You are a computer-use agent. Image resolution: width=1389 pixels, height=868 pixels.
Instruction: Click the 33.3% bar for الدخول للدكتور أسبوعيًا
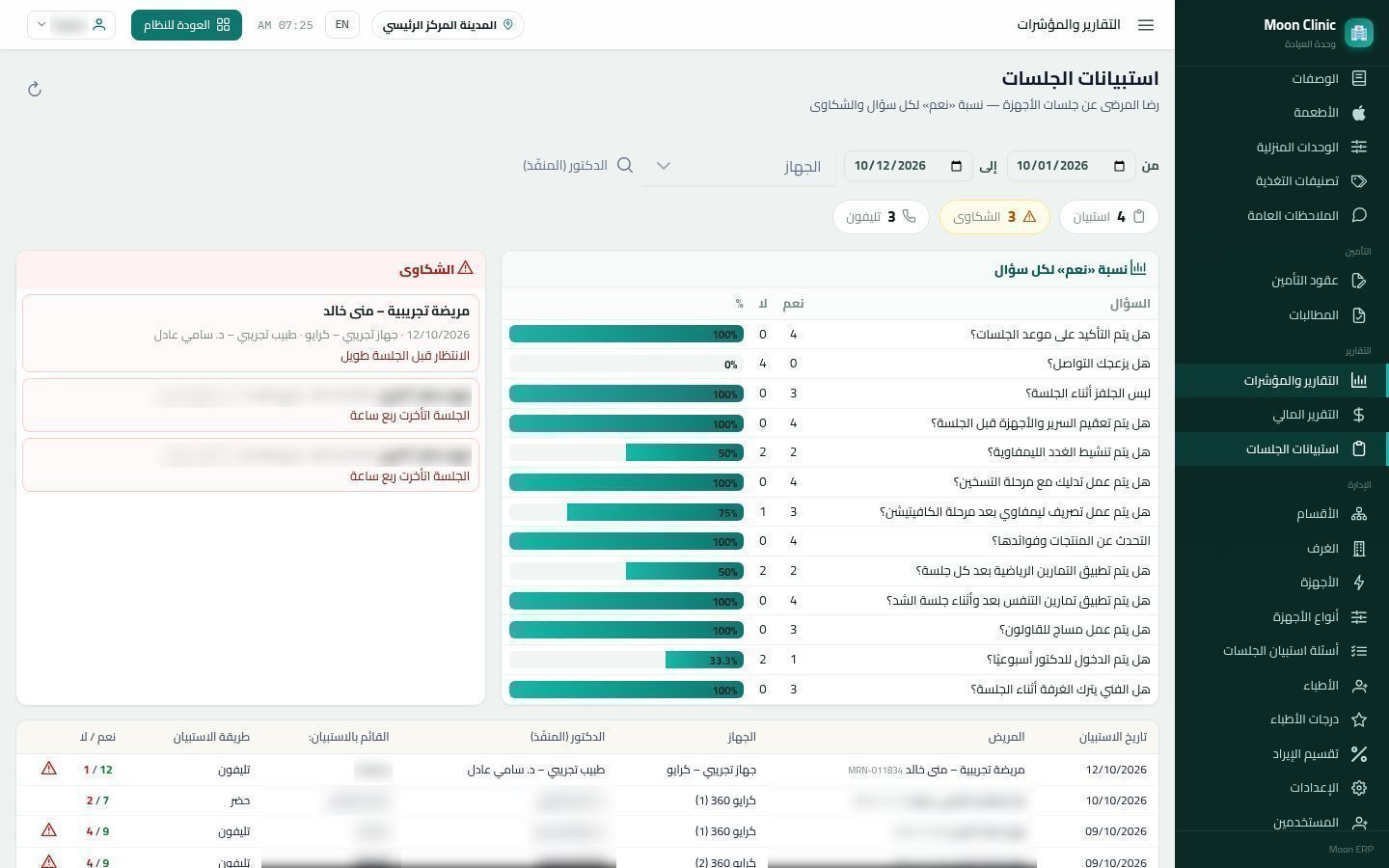point(704,661)
